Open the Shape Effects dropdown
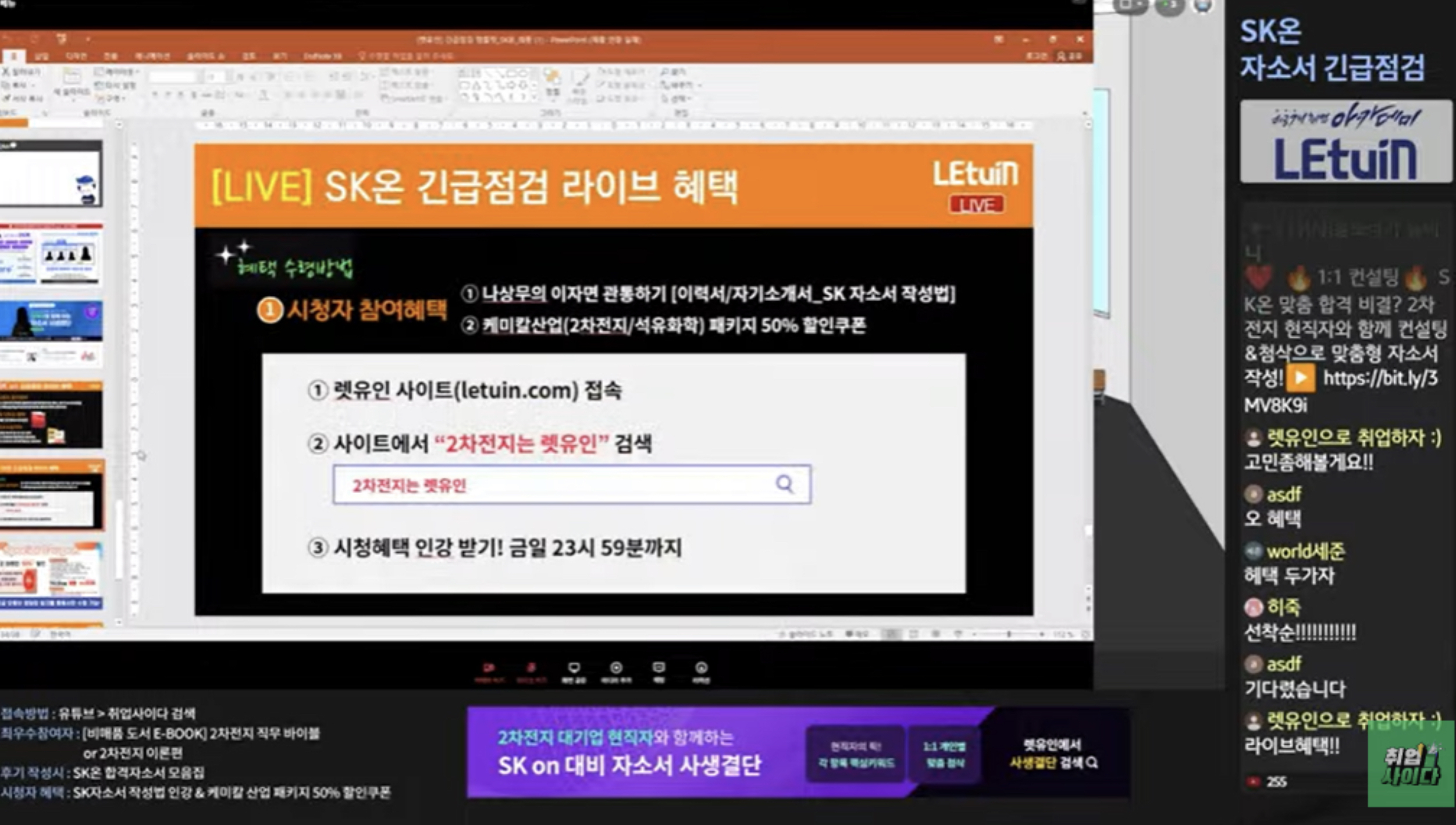The height and width of the screenshot is (825, 1456). point(620,98)
